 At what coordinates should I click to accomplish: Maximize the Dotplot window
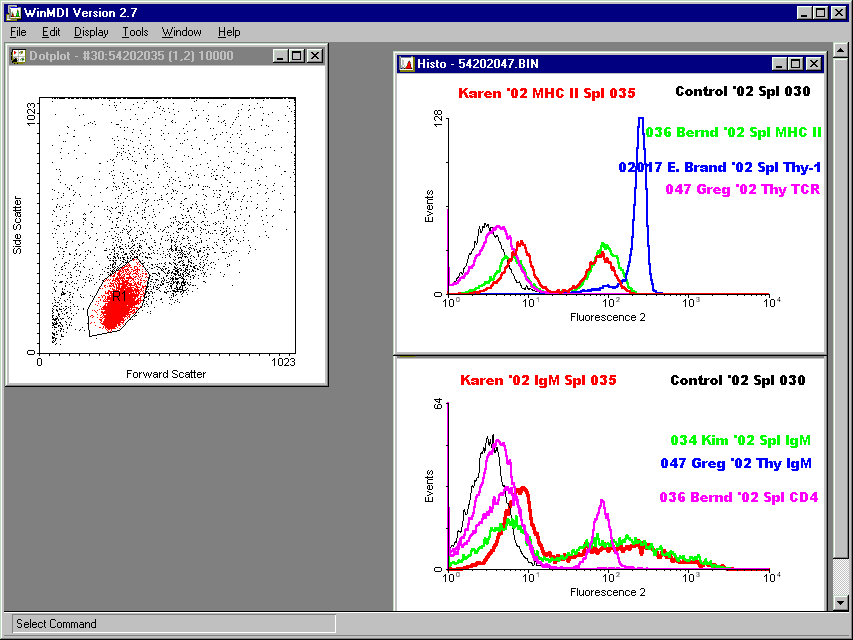click(297, 56)
